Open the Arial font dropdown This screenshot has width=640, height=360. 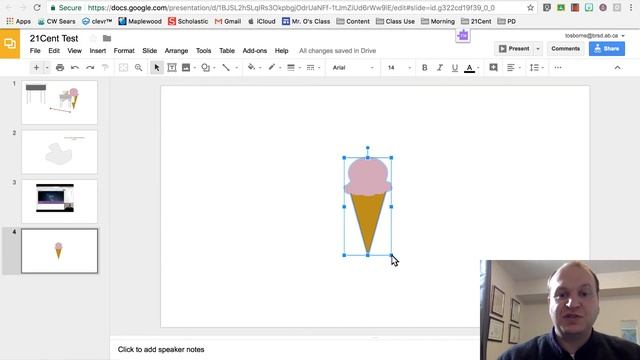coord(353,68)
